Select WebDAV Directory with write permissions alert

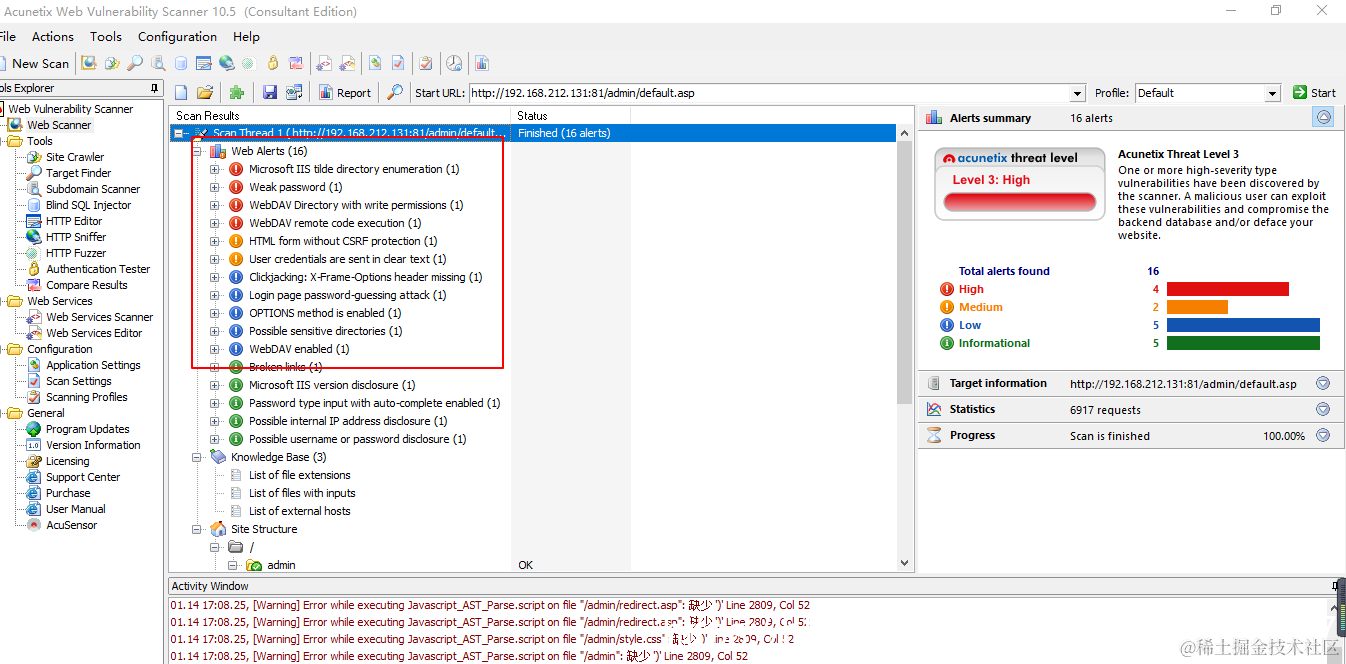355,205
